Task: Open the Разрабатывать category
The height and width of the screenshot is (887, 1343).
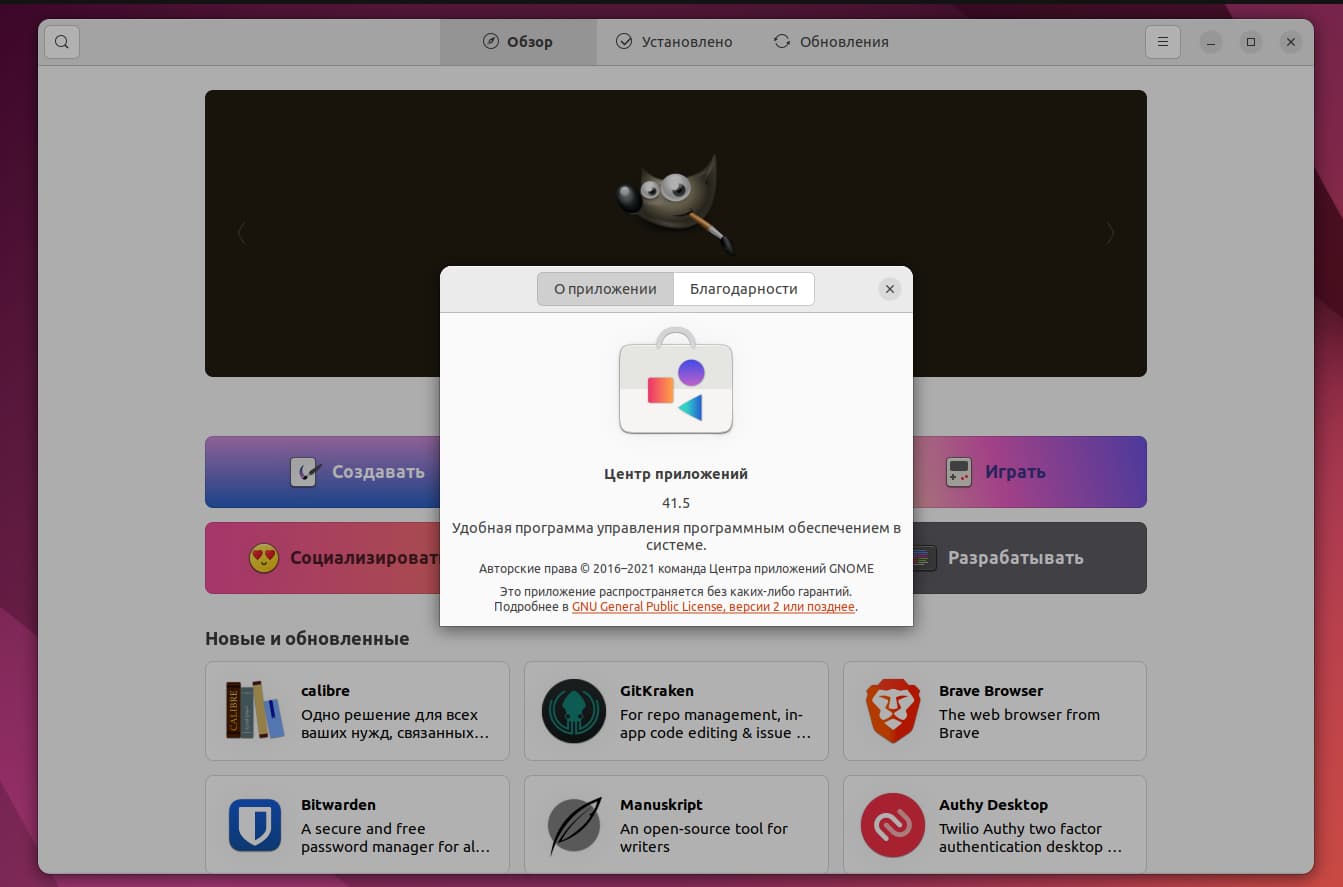Action: (1029, 558)
